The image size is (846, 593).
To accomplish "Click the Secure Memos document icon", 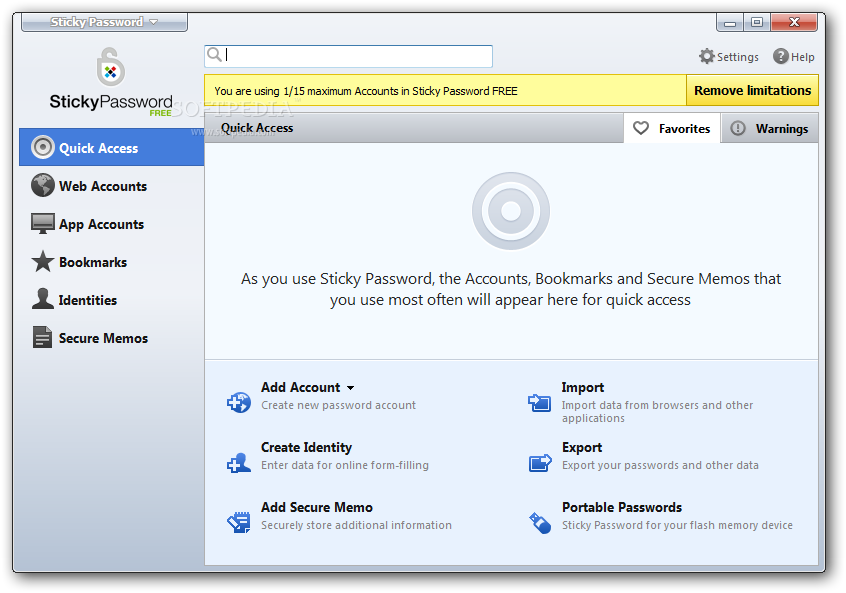I will pyautogui.click(x=42, y=338).
